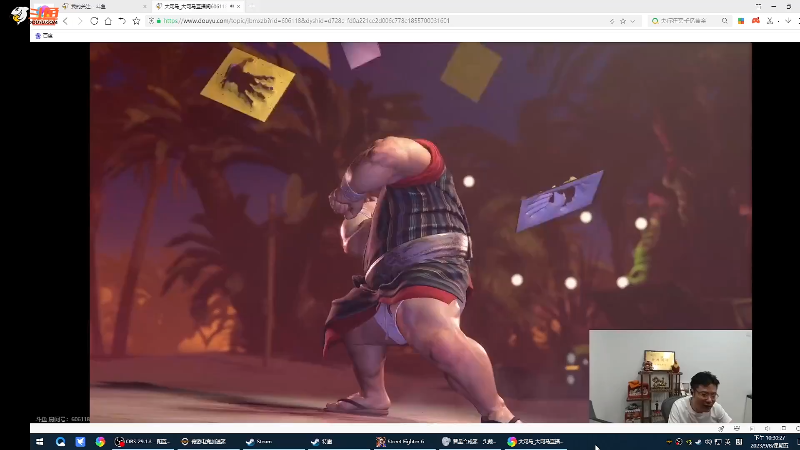Click the second icon in browser status bar
Viewport: 800px width, 450px height.
coord(736,429)
